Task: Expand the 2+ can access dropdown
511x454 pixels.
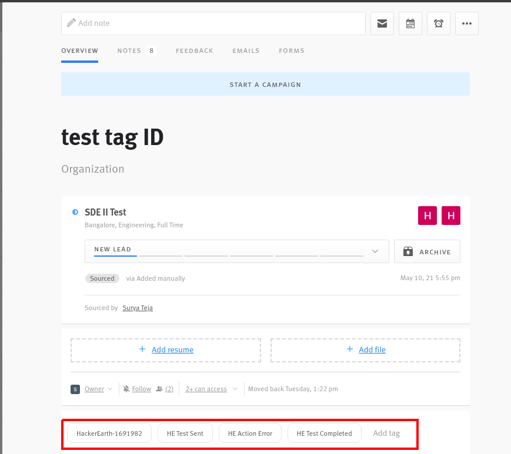Action: click(211, 389)
